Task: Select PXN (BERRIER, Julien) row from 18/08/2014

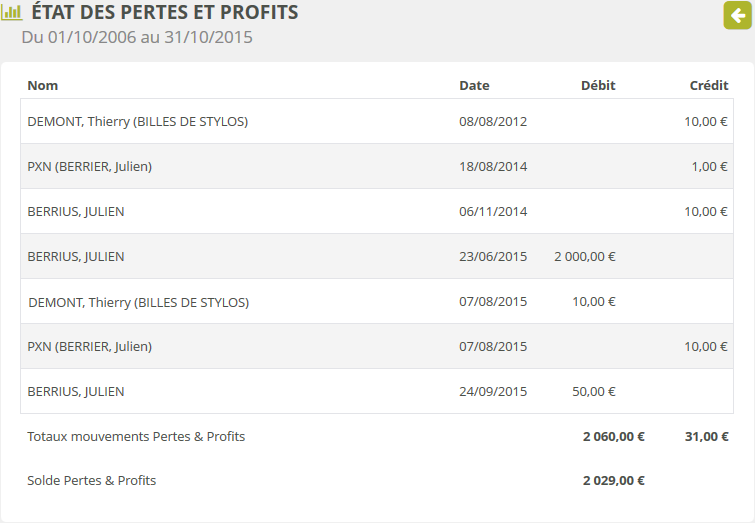Action: tap(90, 167)
